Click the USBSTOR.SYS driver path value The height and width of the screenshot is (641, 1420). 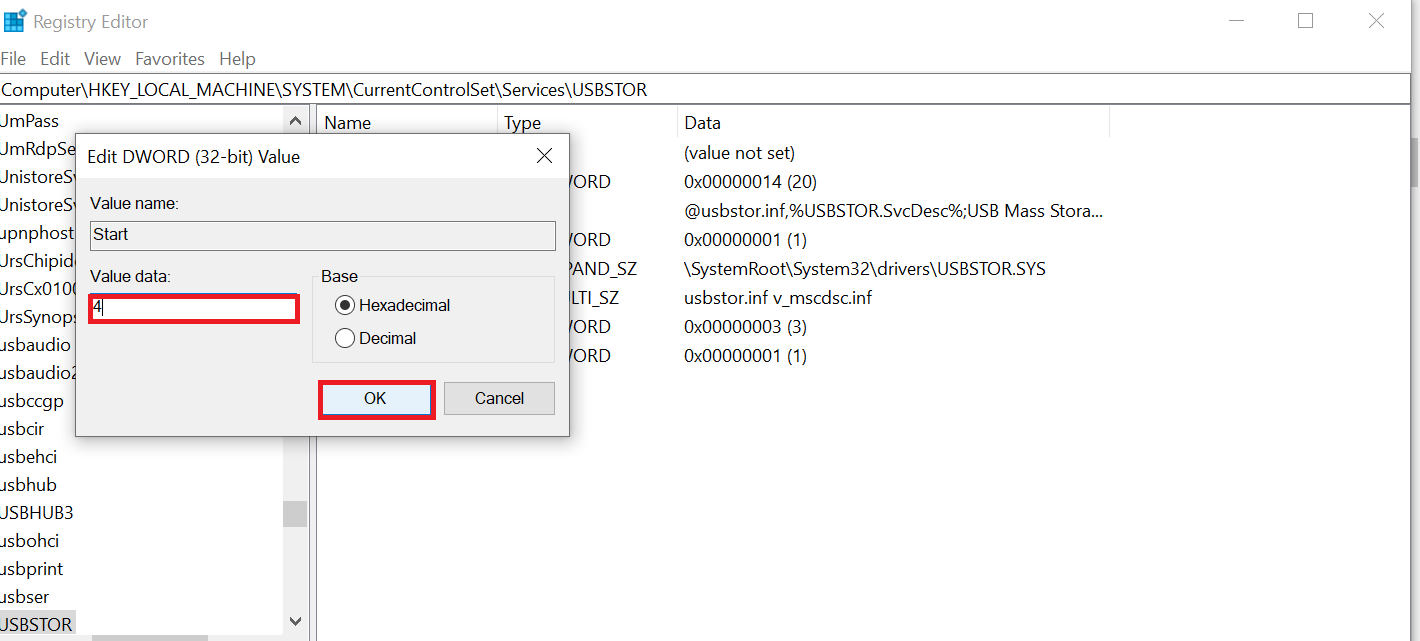[x=864, y=269]
